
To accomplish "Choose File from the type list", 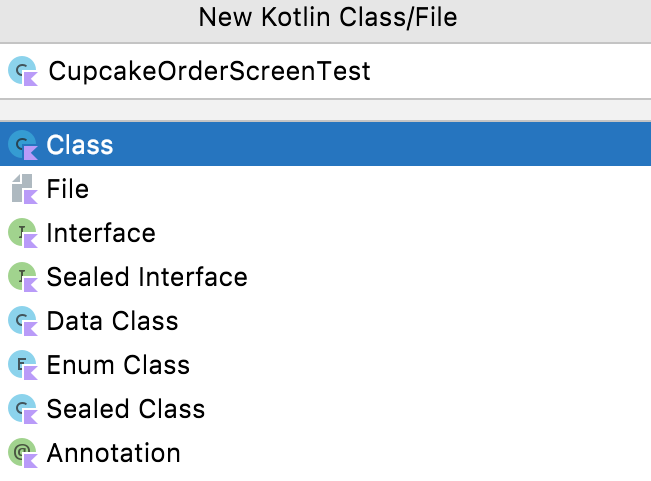I will click(68, 189).
